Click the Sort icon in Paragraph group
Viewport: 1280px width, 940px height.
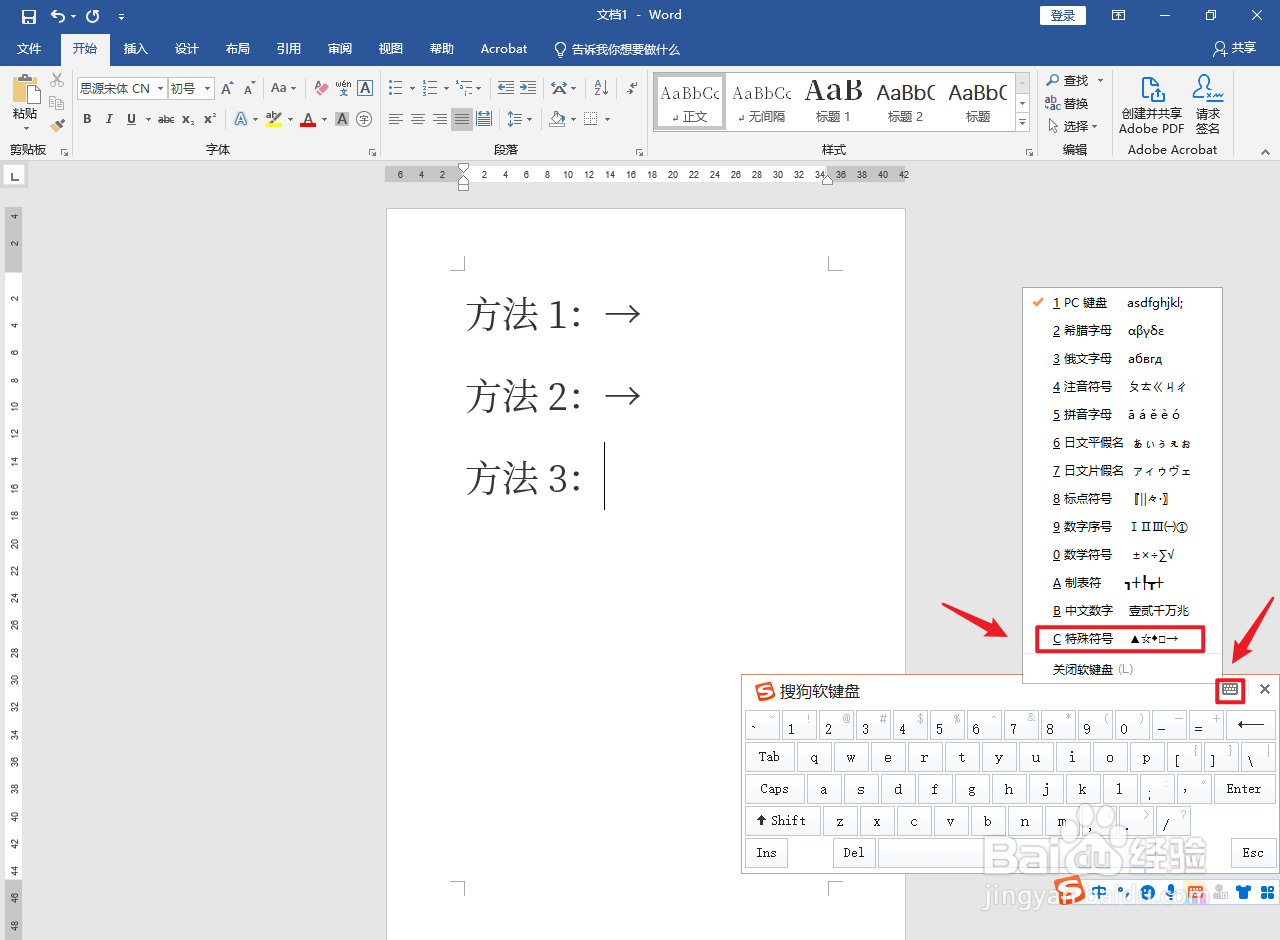[x=601, y=88]
